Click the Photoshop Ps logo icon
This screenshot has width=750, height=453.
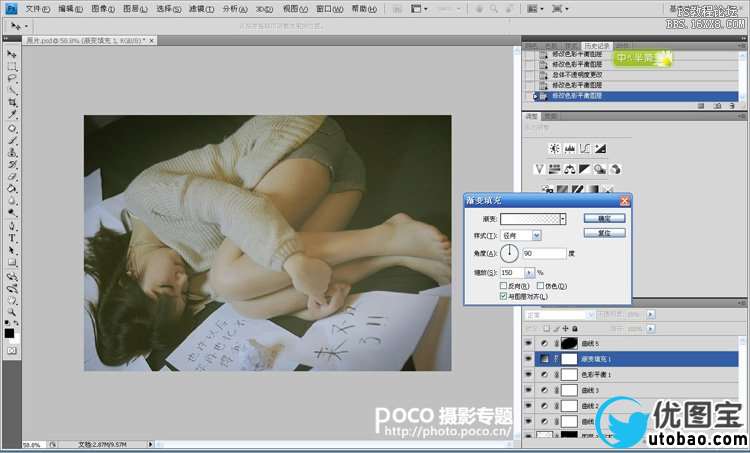pyautogui.click(x=11, y=8)
